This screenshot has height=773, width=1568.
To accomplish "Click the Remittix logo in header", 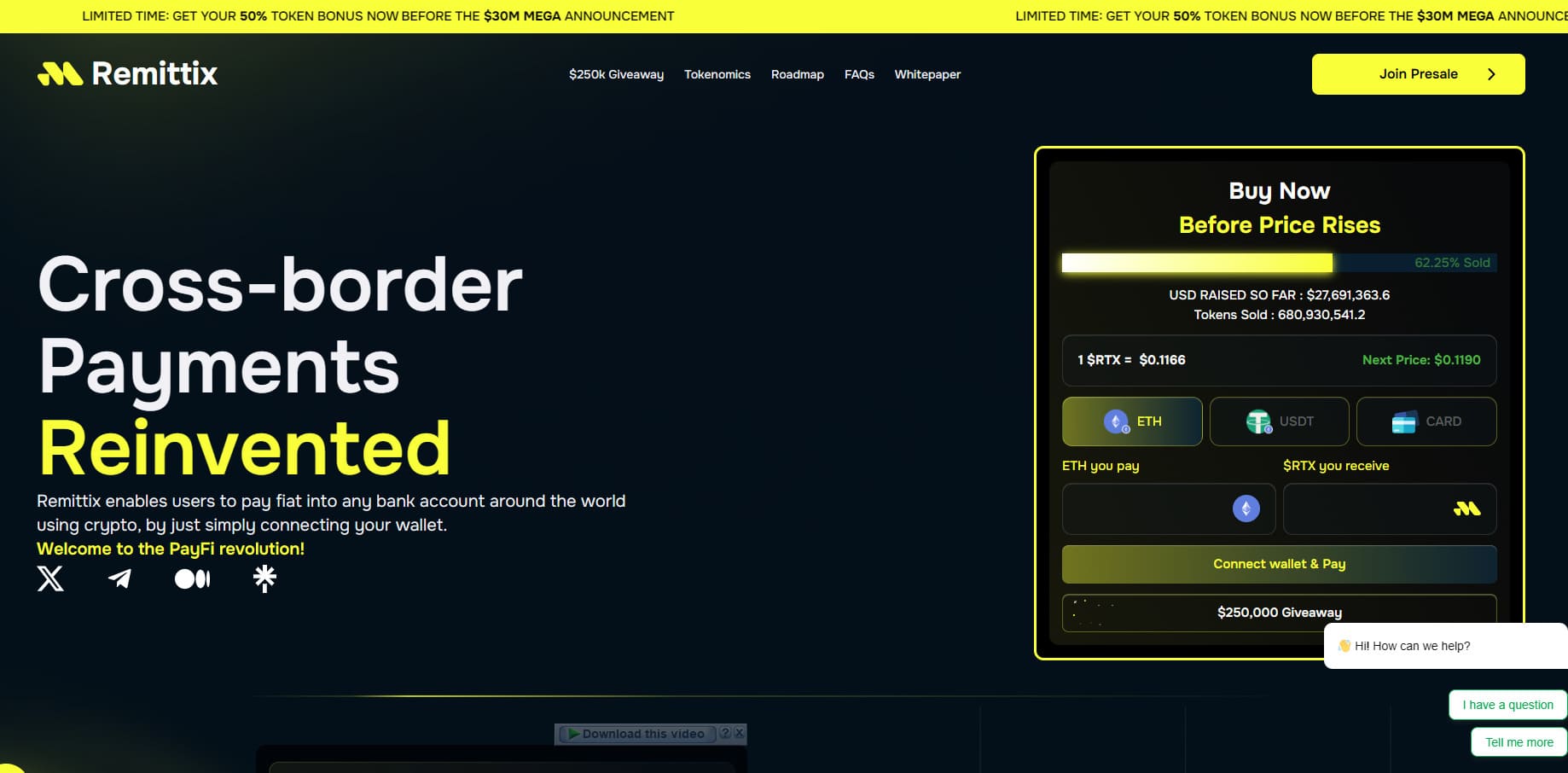I will pos(128,74).
